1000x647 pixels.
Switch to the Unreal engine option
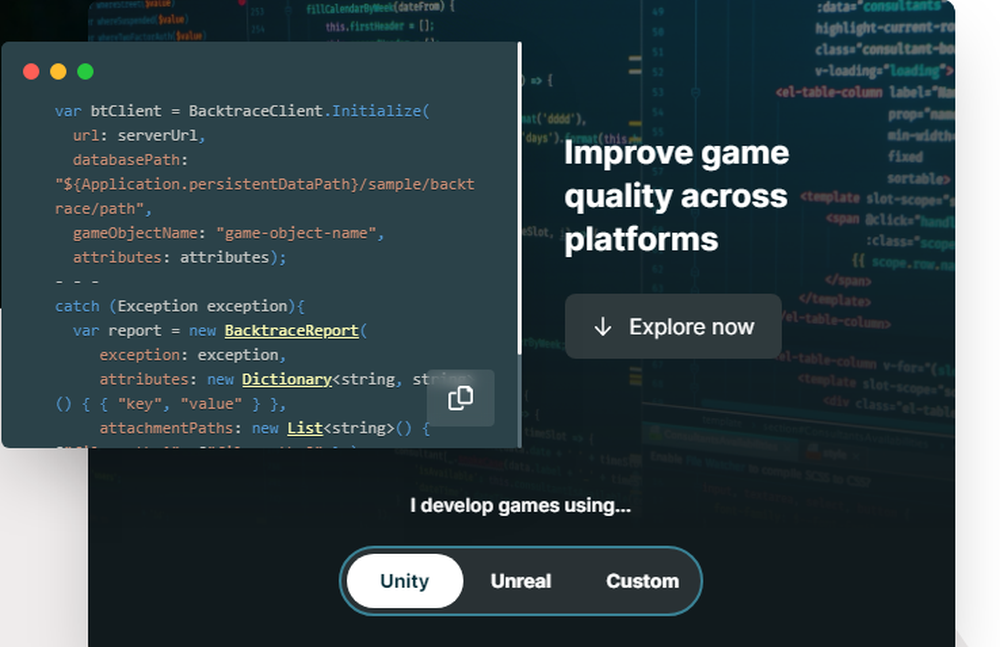click(x=521, y=581)
